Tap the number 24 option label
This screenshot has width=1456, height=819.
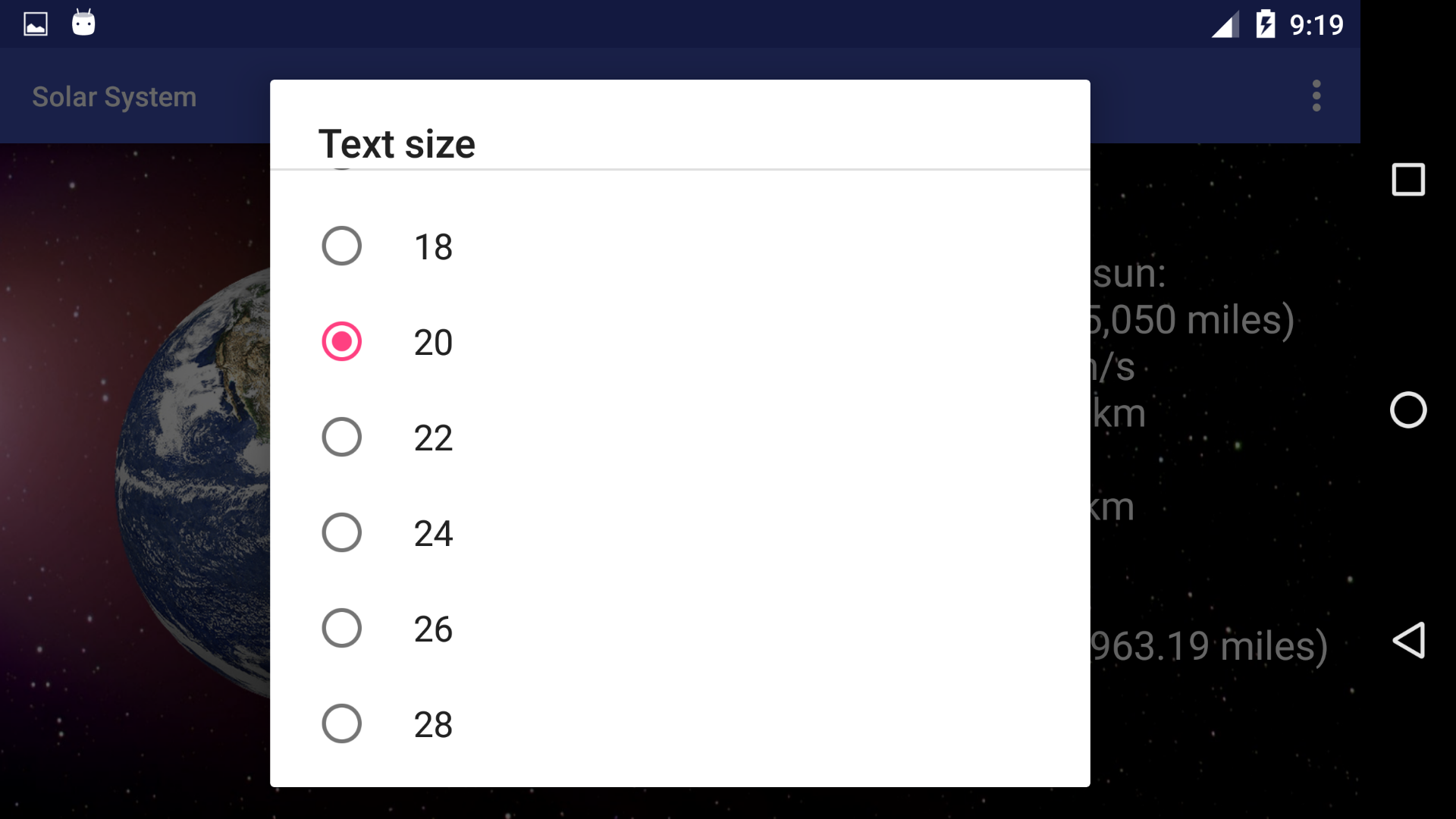433,534
